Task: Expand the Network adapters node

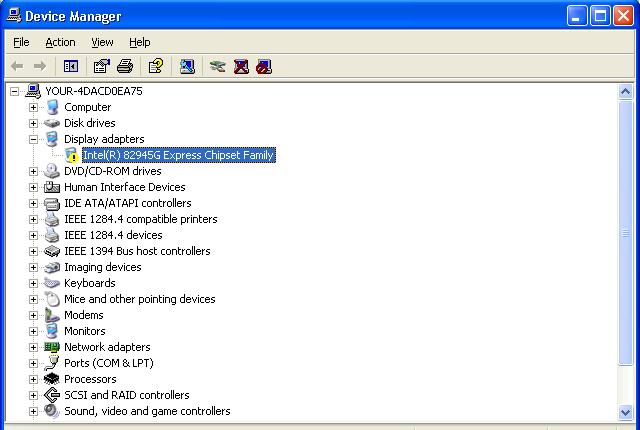Action: pos(33,347)
